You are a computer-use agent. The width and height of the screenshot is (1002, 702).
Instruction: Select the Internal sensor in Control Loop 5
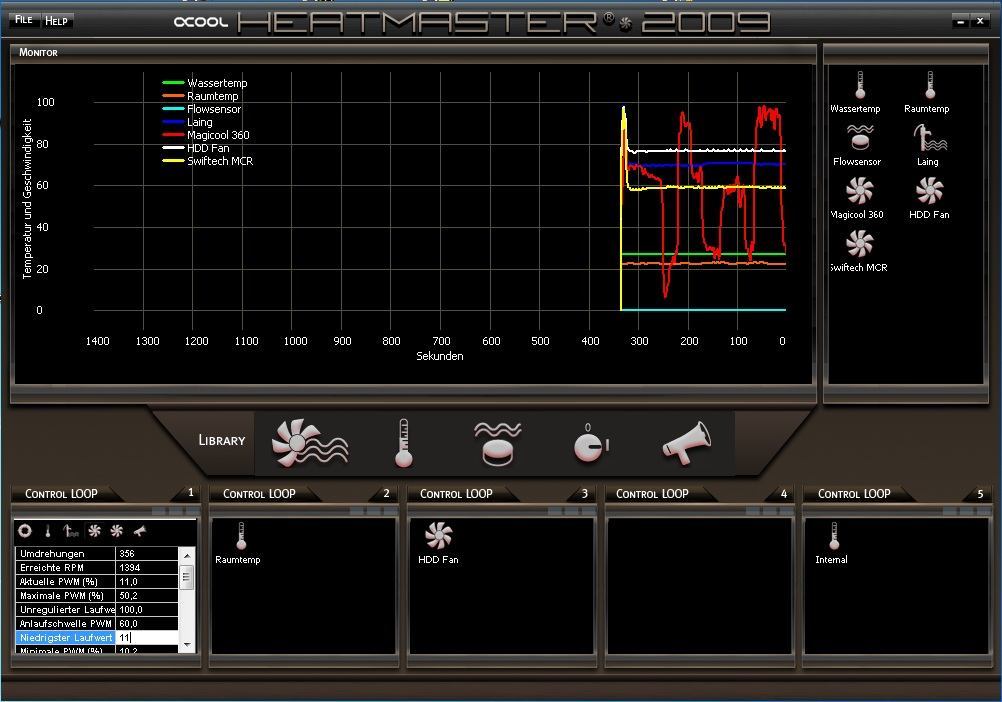coord(833,543)
